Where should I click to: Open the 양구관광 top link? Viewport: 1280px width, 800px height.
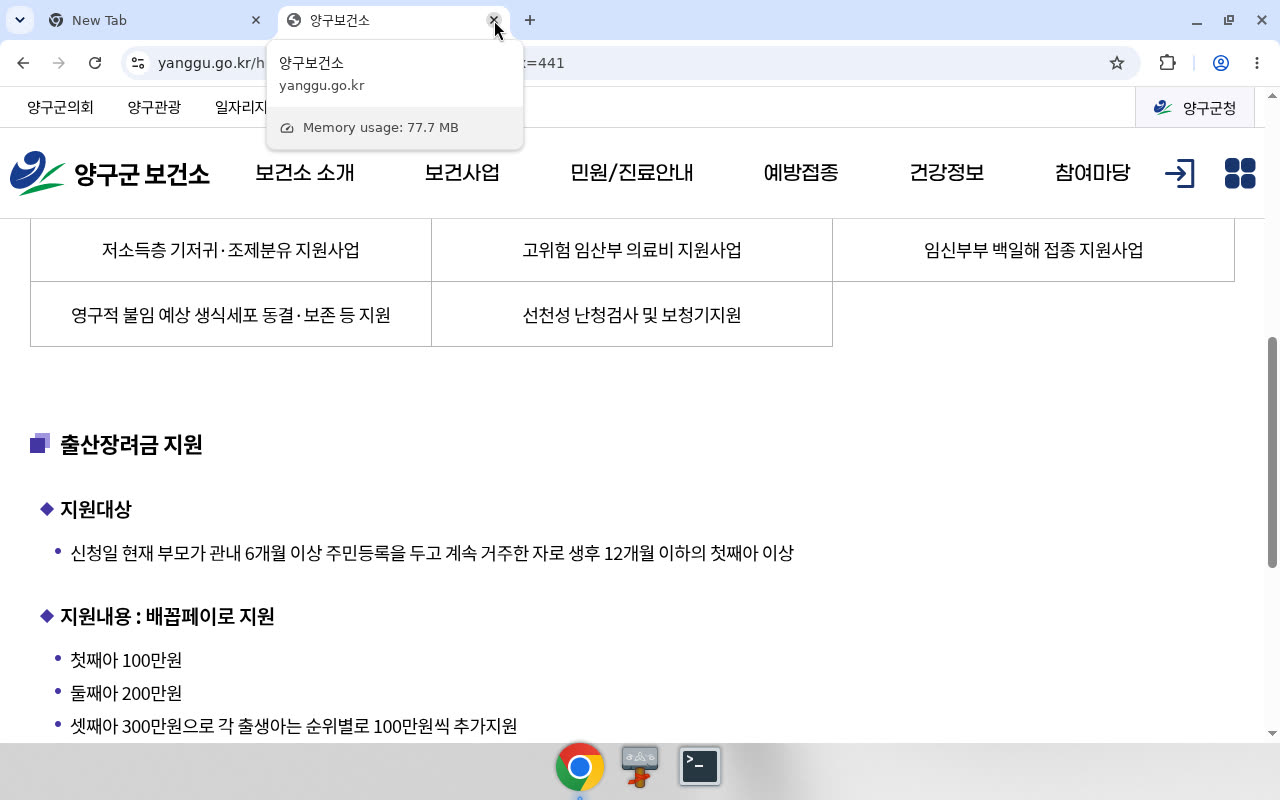pyautogui.click(x=154, y=107)
